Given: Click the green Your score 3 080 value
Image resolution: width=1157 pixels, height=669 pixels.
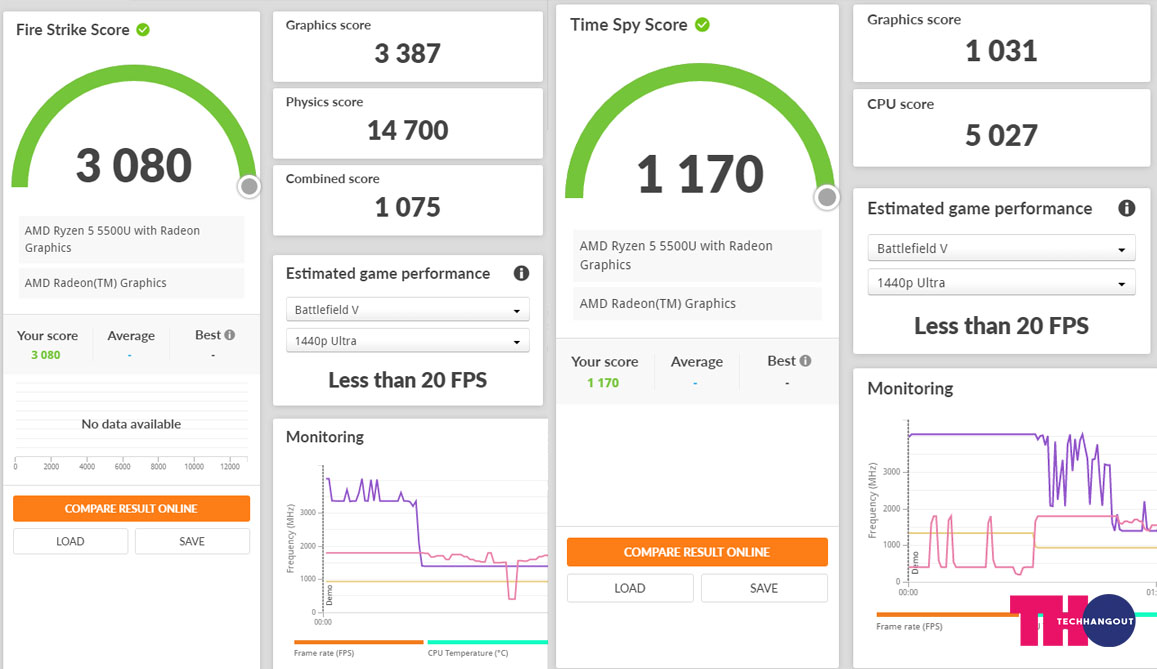Looking at the screenshot, I should tap(46, 355).
